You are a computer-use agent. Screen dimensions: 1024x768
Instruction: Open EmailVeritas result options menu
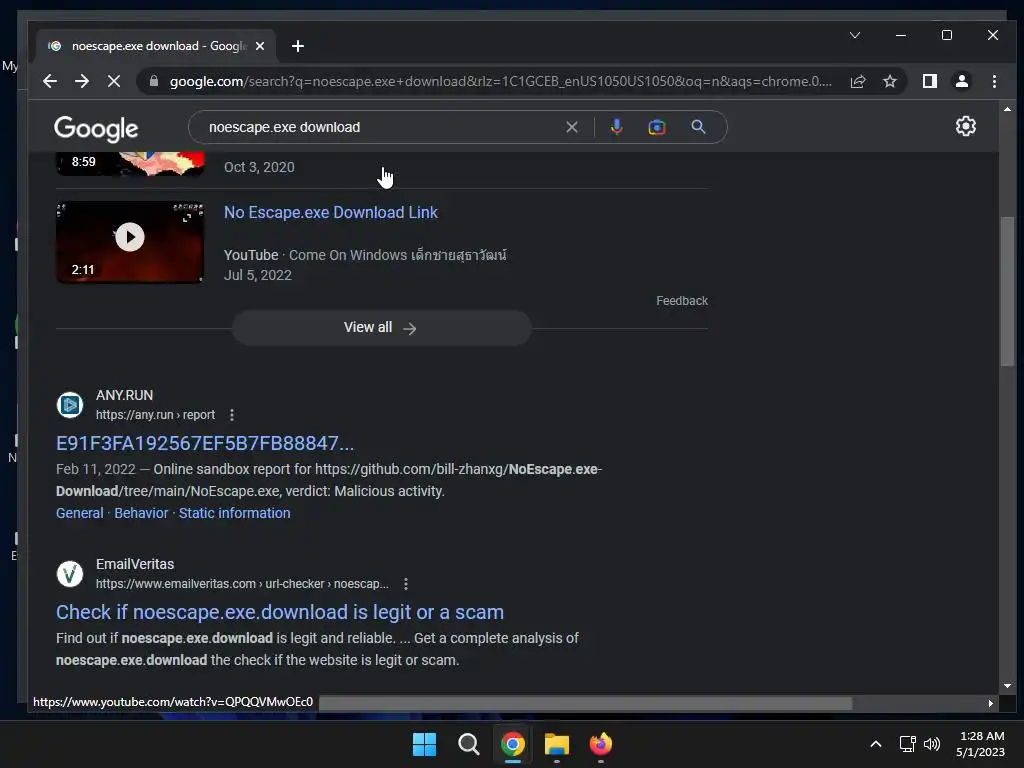tap(406, 584)
